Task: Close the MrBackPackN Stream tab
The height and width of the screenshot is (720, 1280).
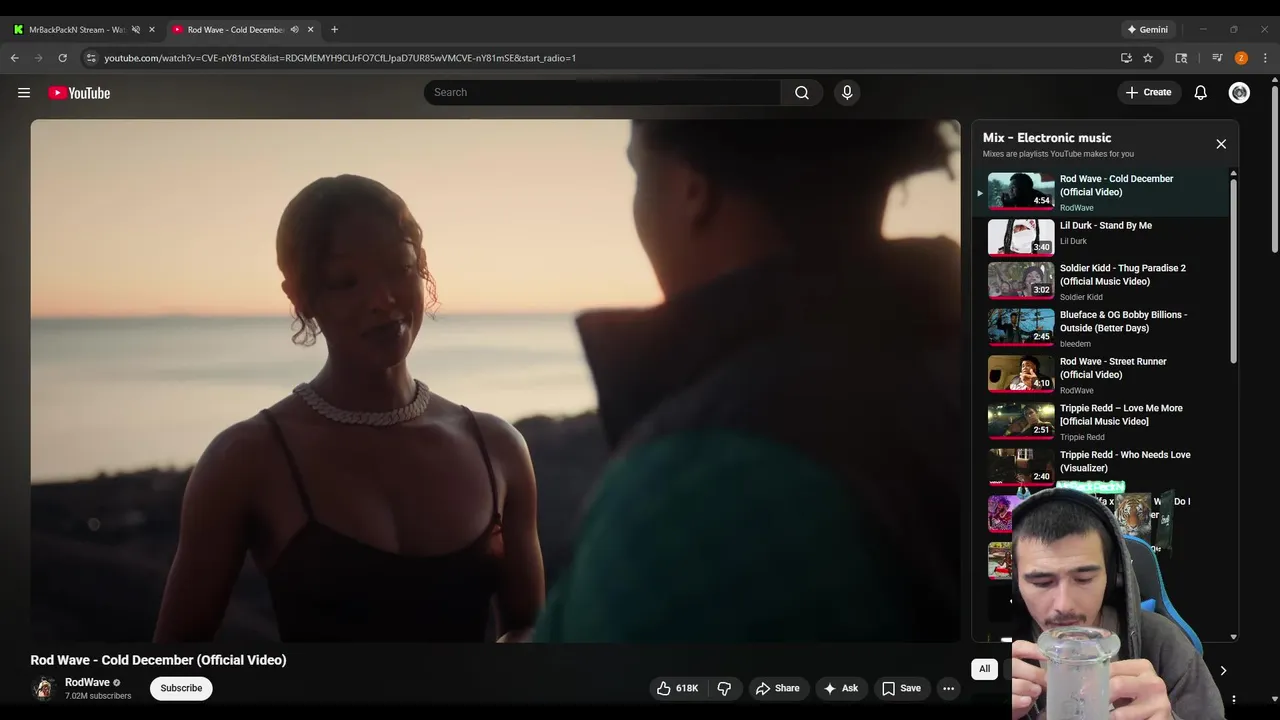Action: point(152,30)
